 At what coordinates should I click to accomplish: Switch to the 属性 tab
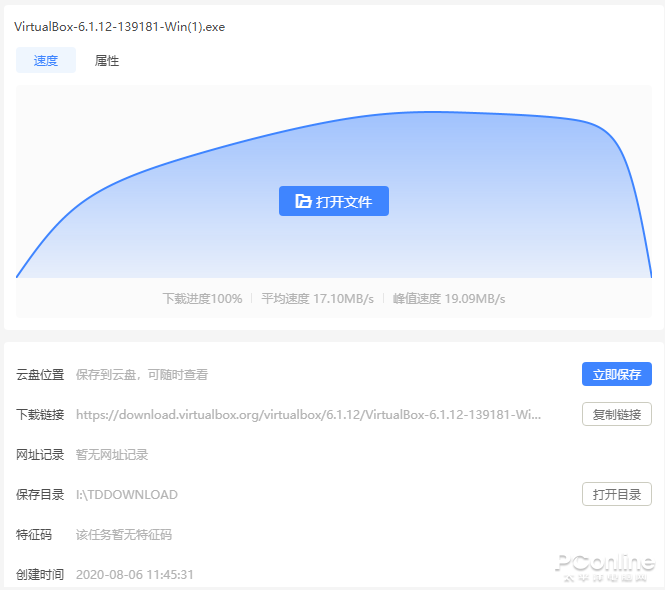point(107,61)
